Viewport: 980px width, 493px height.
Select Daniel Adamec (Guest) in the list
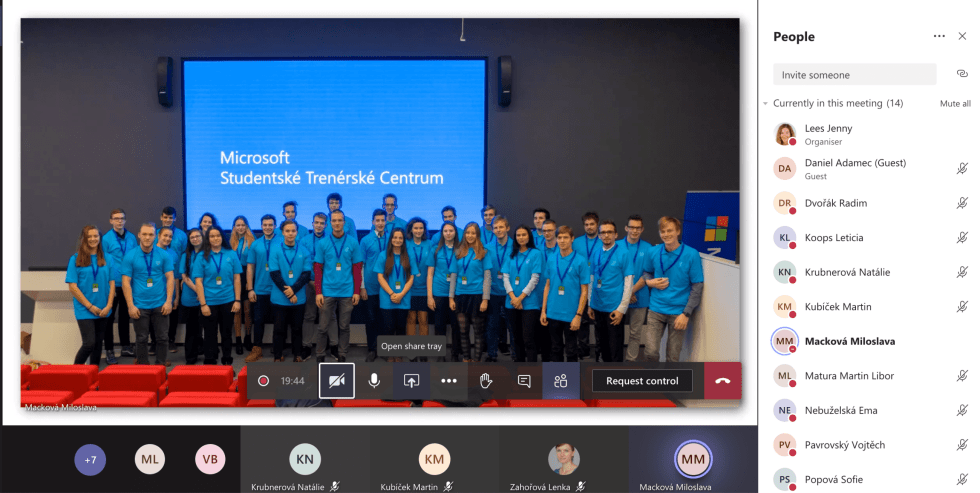point(870,169)
